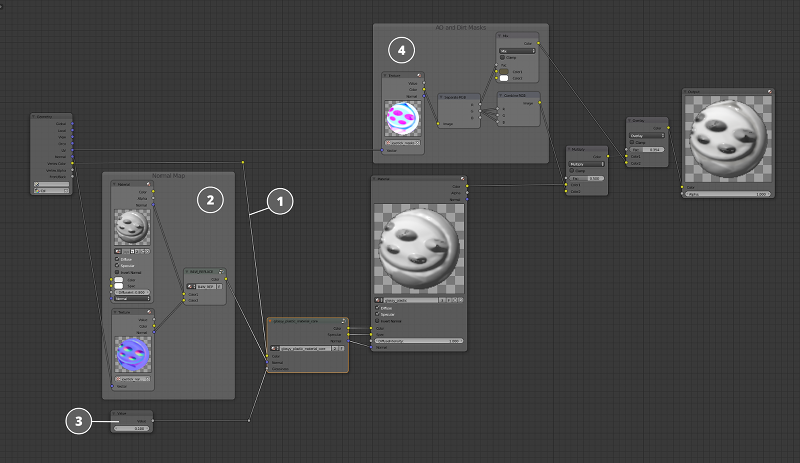This screenshot has width=800, height=463.
Task: Open the Mix node blend type dropdown
Action: 516,49
